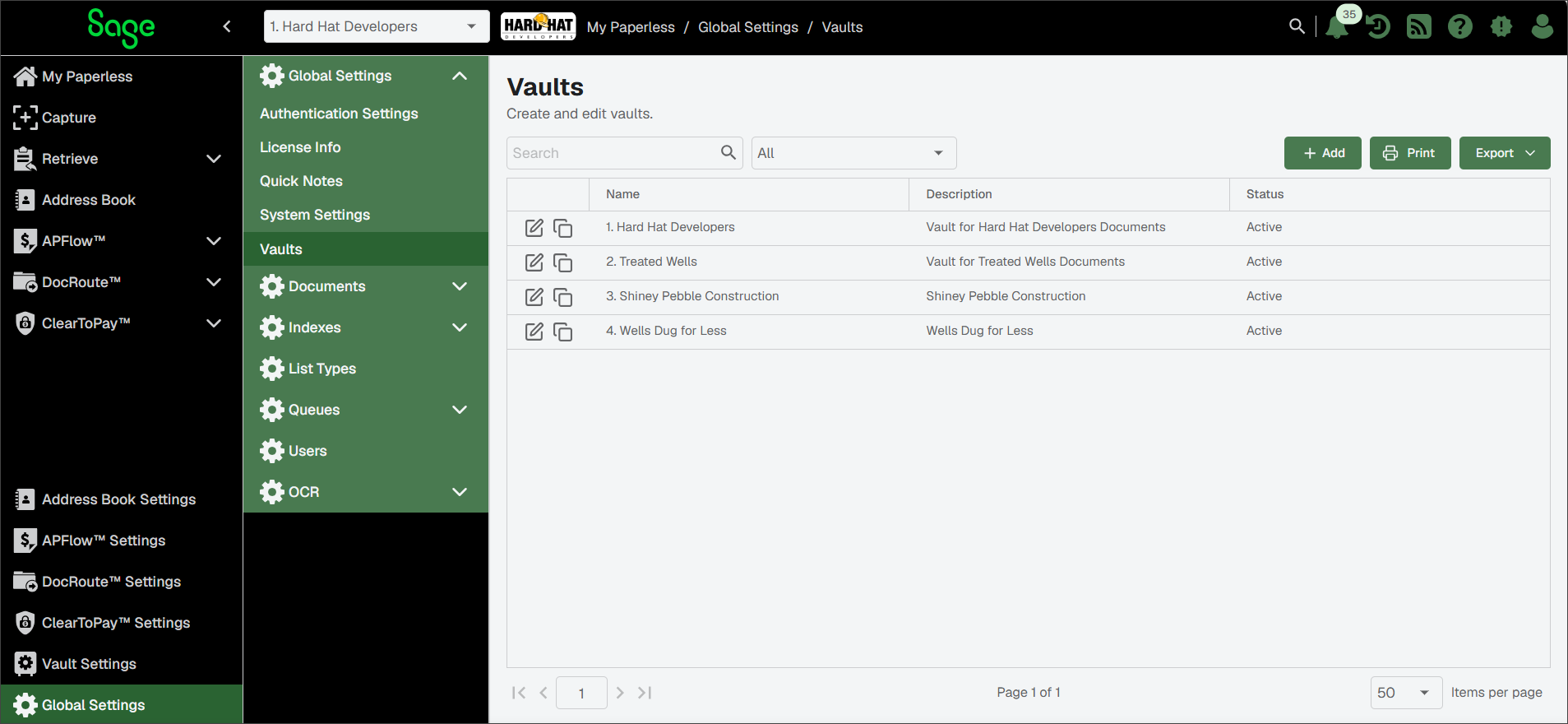Open My Paperless home in sidebar
This screenshot has width=1568, height=724.
point(122,77)
